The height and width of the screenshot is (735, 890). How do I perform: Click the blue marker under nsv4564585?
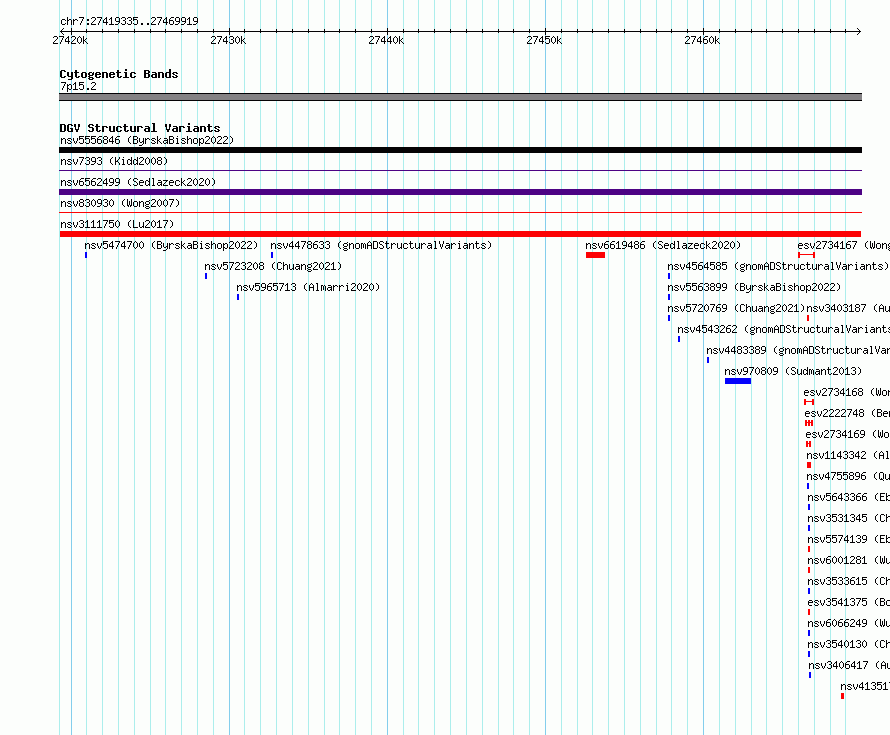coord(669,276)
